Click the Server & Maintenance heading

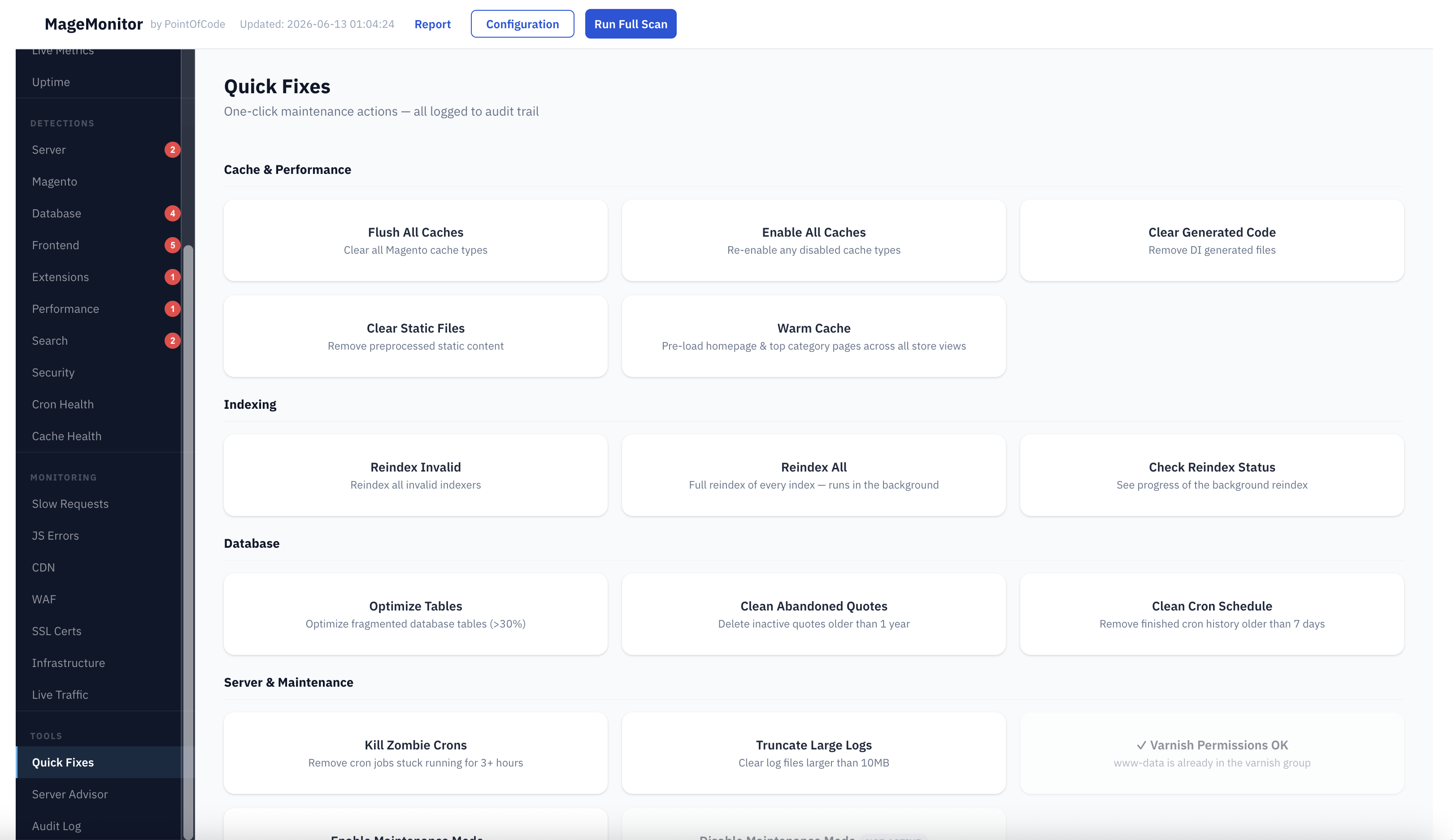[288, 682]
